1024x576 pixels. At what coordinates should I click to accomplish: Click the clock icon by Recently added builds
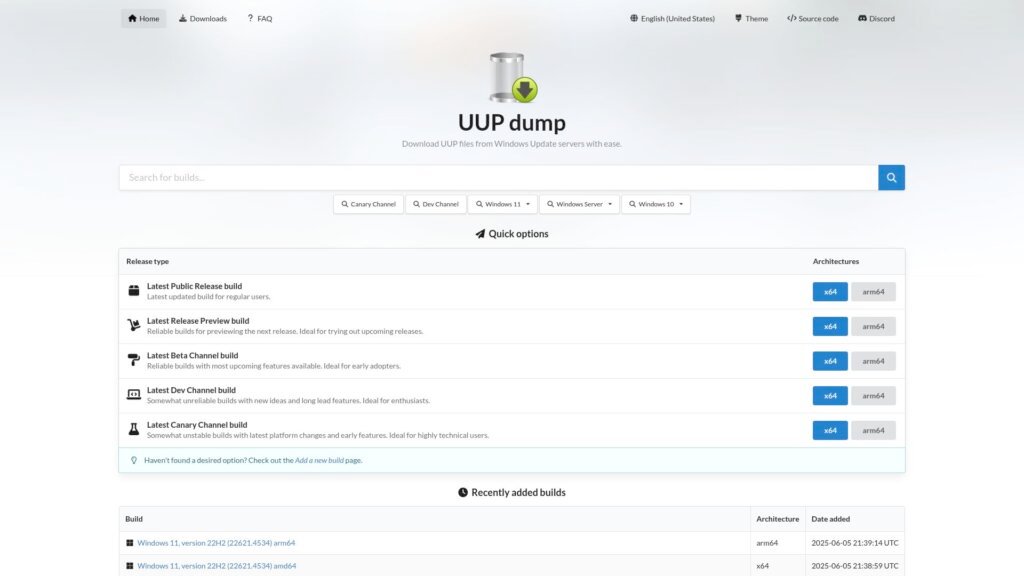click(463, 492)
